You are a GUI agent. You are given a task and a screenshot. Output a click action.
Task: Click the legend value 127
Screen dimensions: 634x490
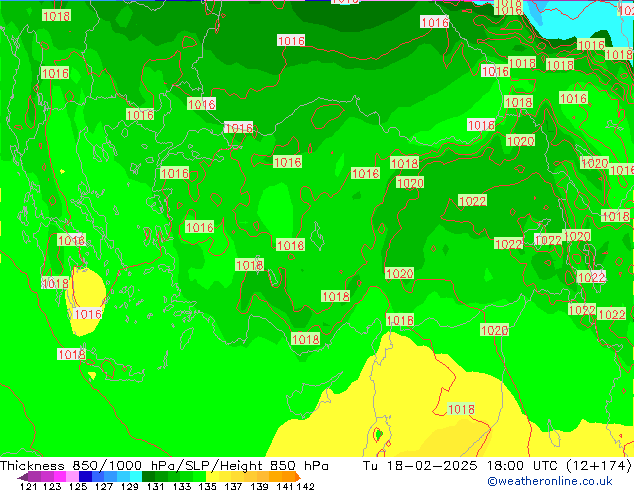click(104, 486)
